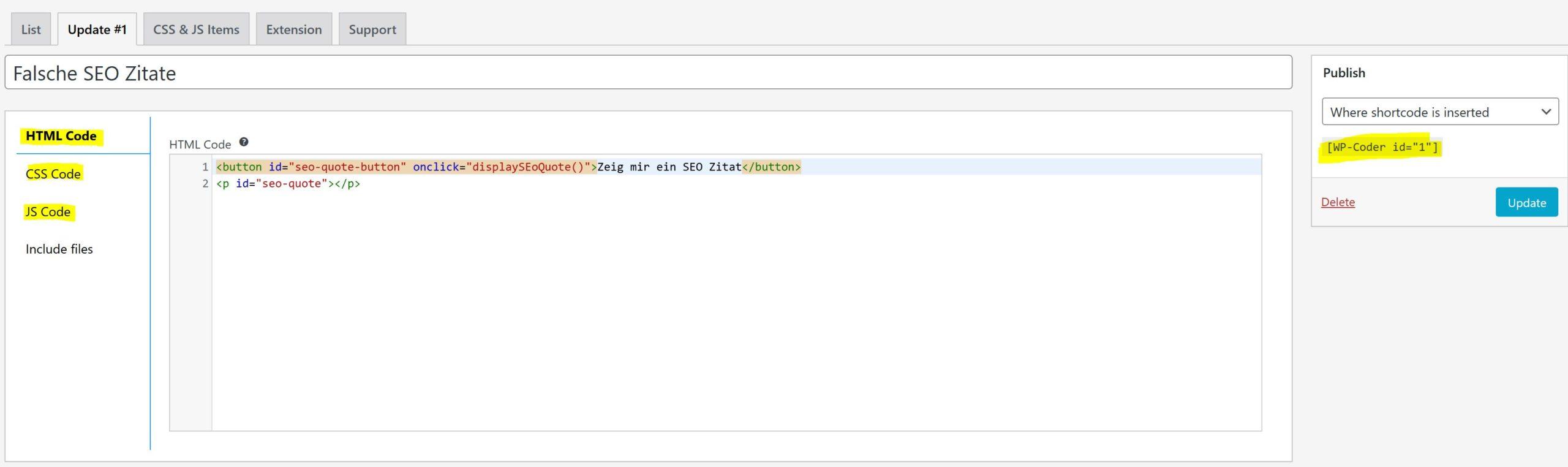Click line number 2 in editor gutter
Viewport: 1568px width, 467px height.
(205, 183)
